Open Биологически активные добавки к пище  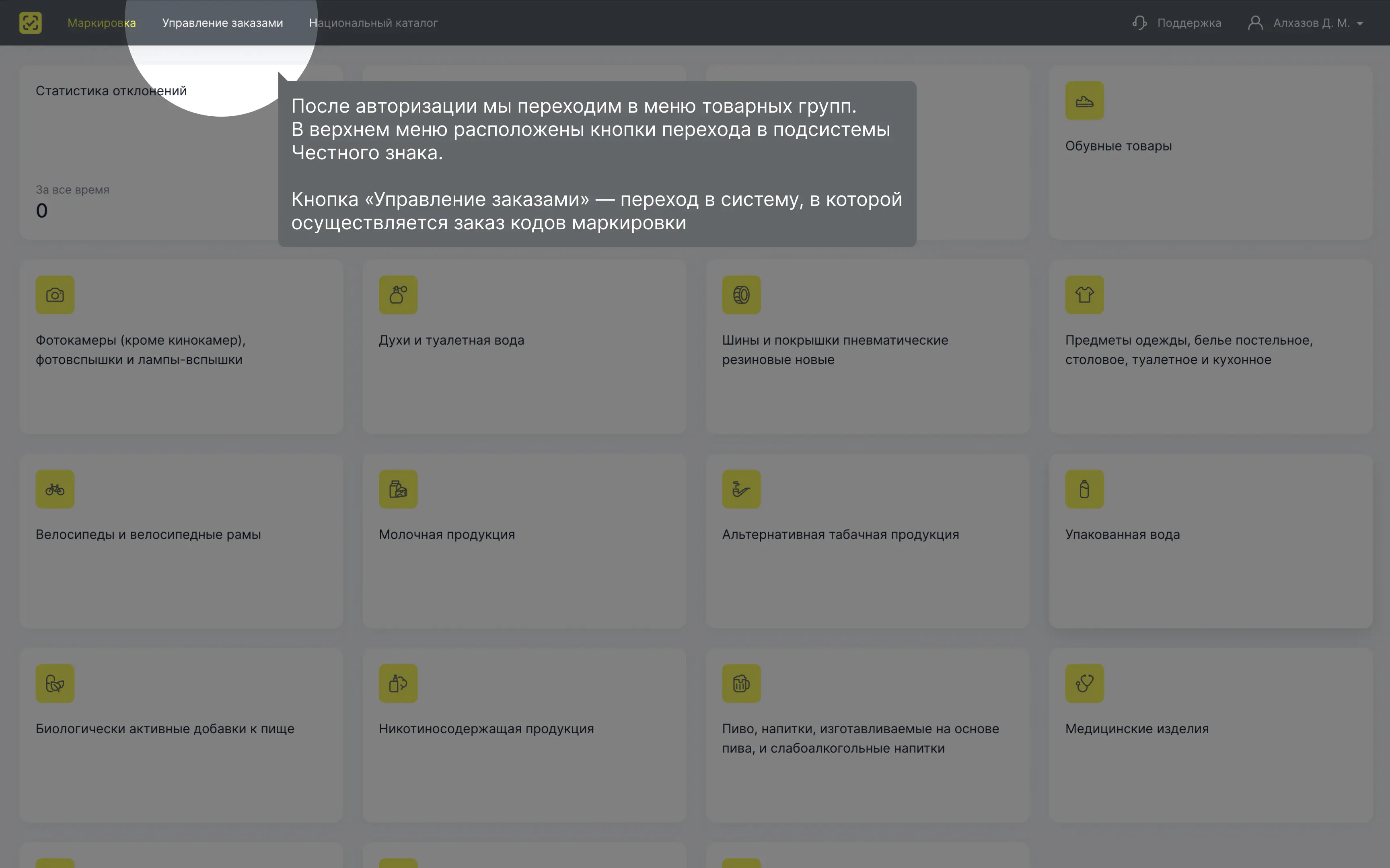click(x=165, y=728)
